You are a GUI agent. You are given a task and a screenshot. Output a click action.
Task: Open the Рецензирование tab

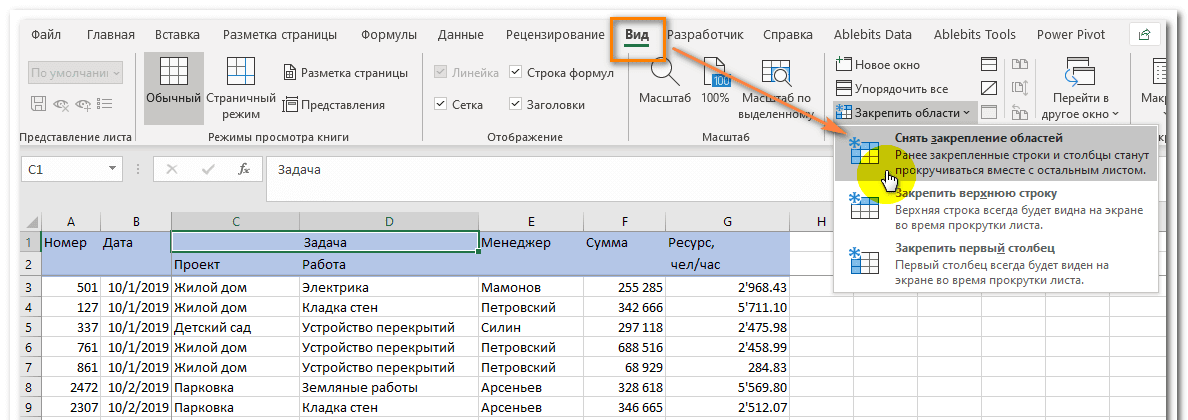click(555, 34)
